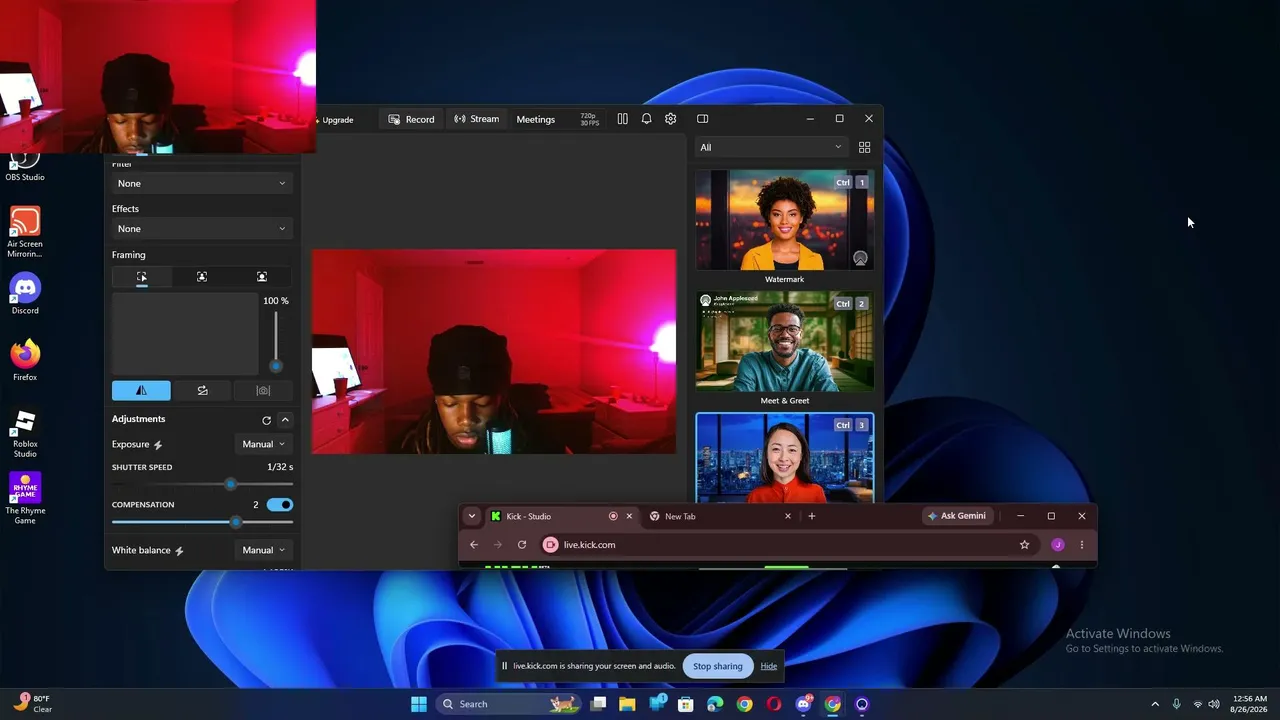Open a new Chrome tab
This screenshot has width=1280, height=720.
click(x=812, y=516)
